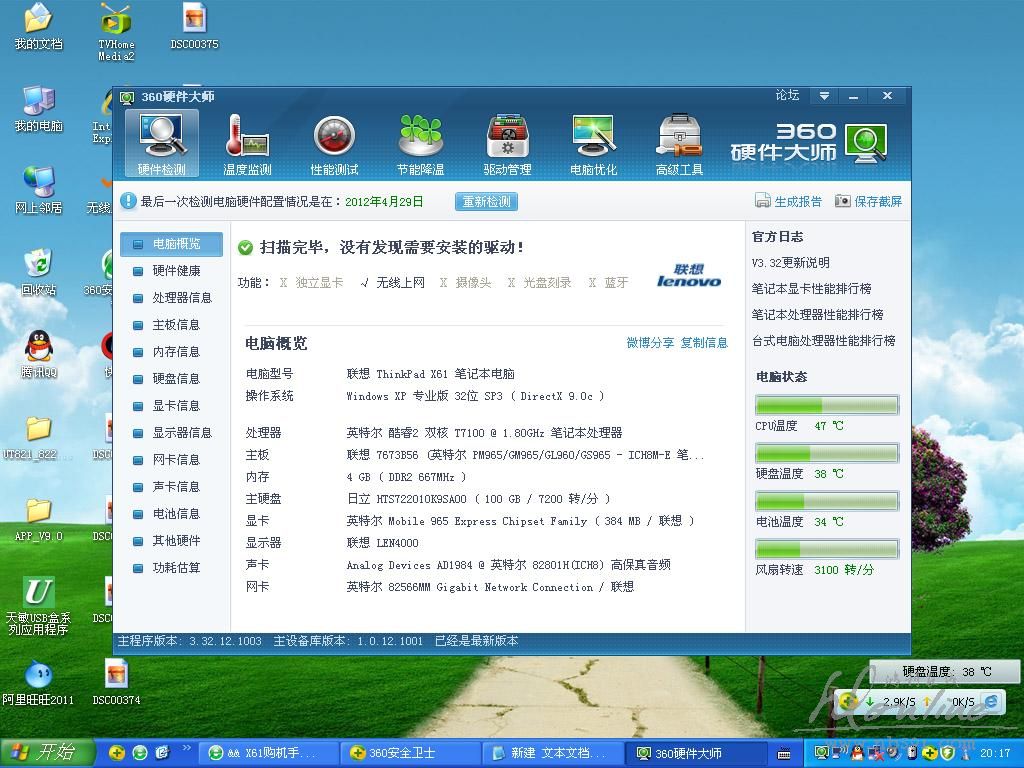Launch the 性能测试 performance test icon
This screenshot has width=1024, height=768.
[334, 143]
